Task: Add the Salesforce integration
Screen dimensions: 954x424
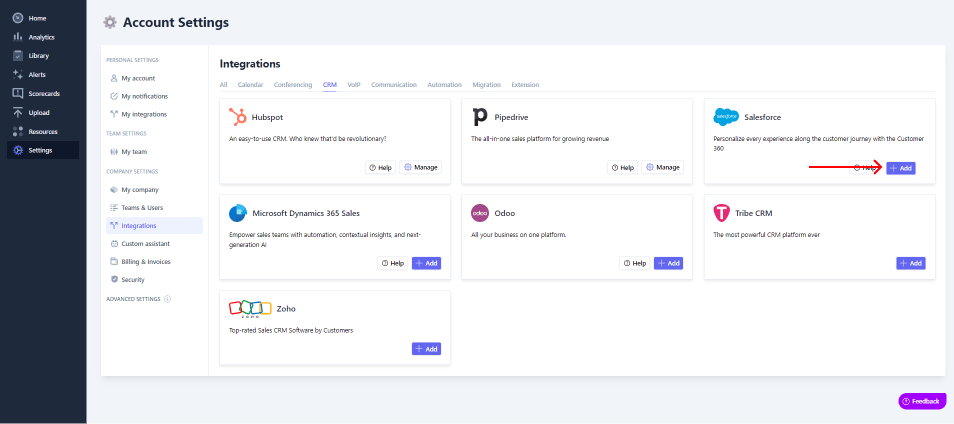Action: coord(900,168)
